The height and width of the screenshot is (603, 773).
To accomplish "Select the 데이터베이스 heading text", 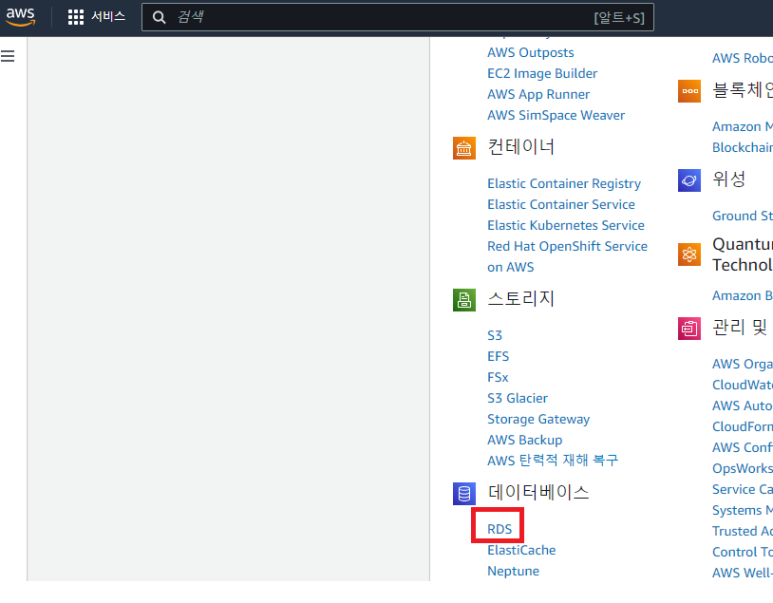I will (538, 492).
